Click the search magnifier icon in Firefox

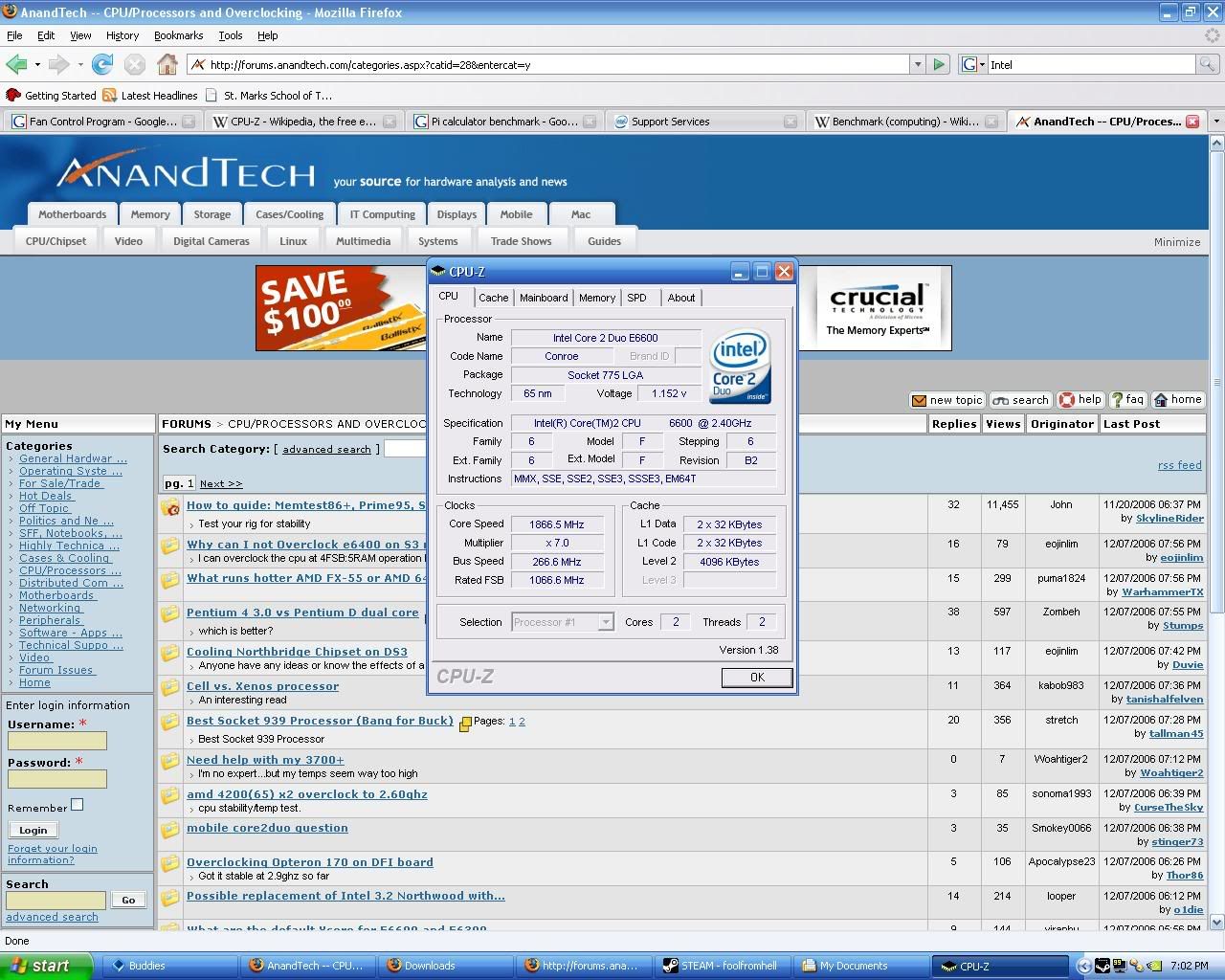point(1207,64)
